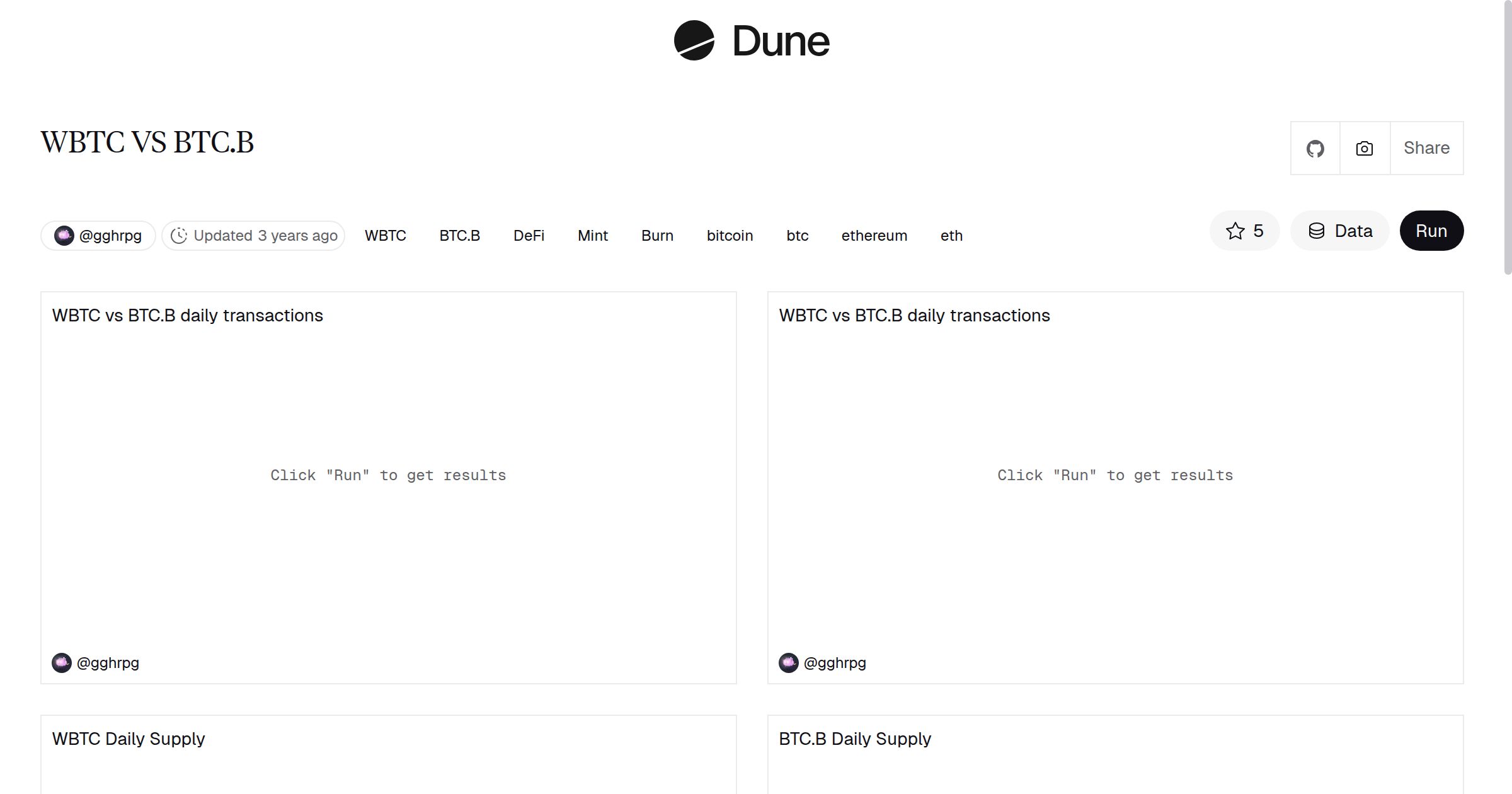Click the Share button
1512x794 pixels.
click(x=1426, y=147)
